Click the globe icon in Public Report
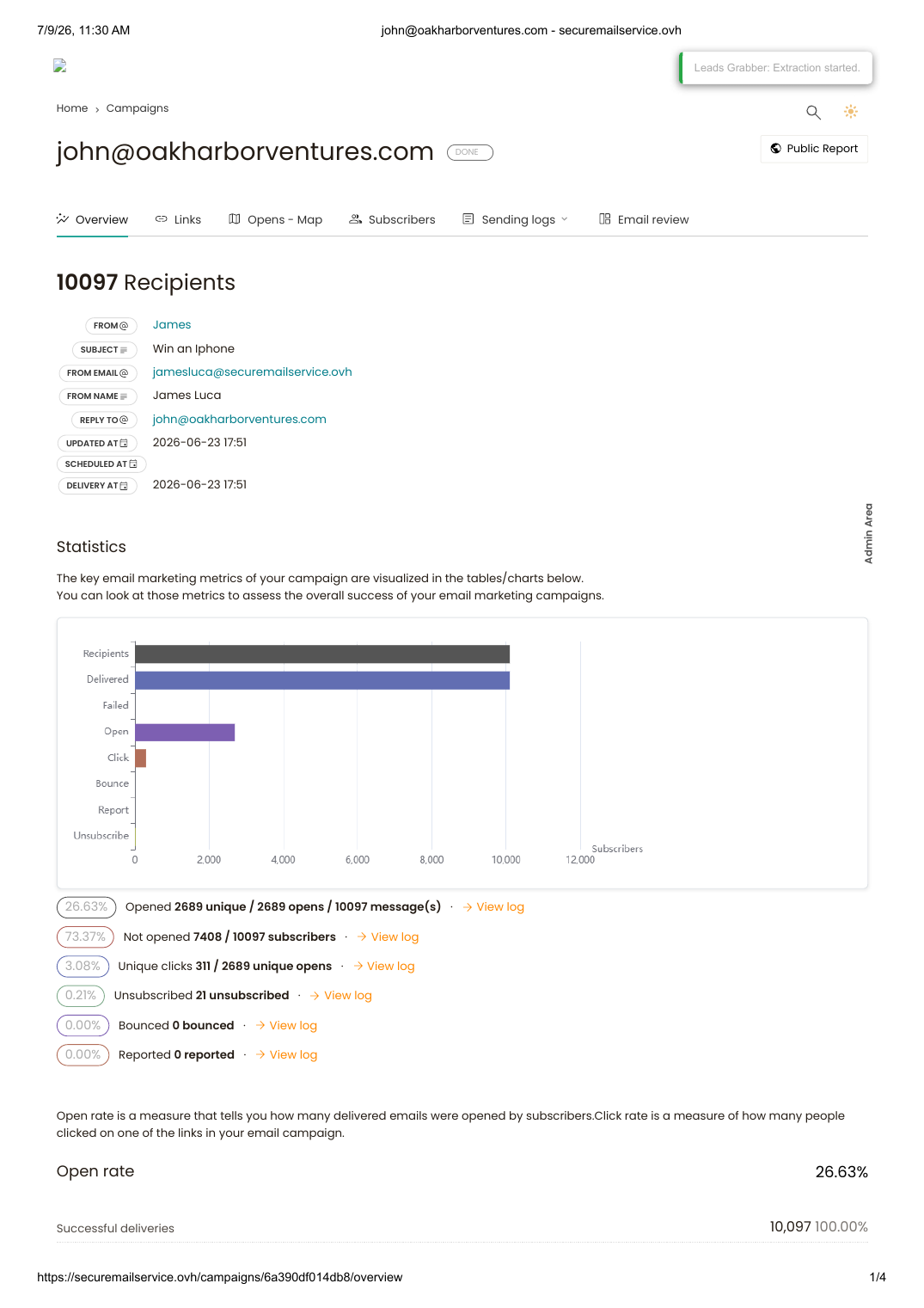Image resolution: width=924 pixels, height=1308 pixels. [776, 149]
